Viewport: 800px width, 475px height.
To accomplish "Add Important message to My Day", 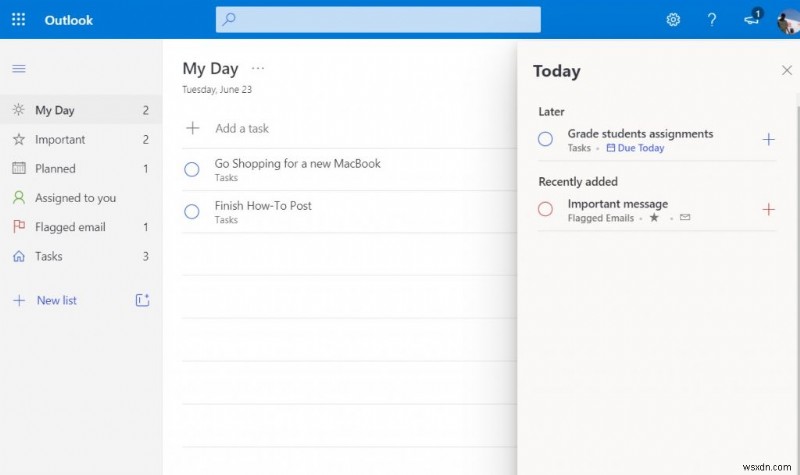I will pos(768,209).
